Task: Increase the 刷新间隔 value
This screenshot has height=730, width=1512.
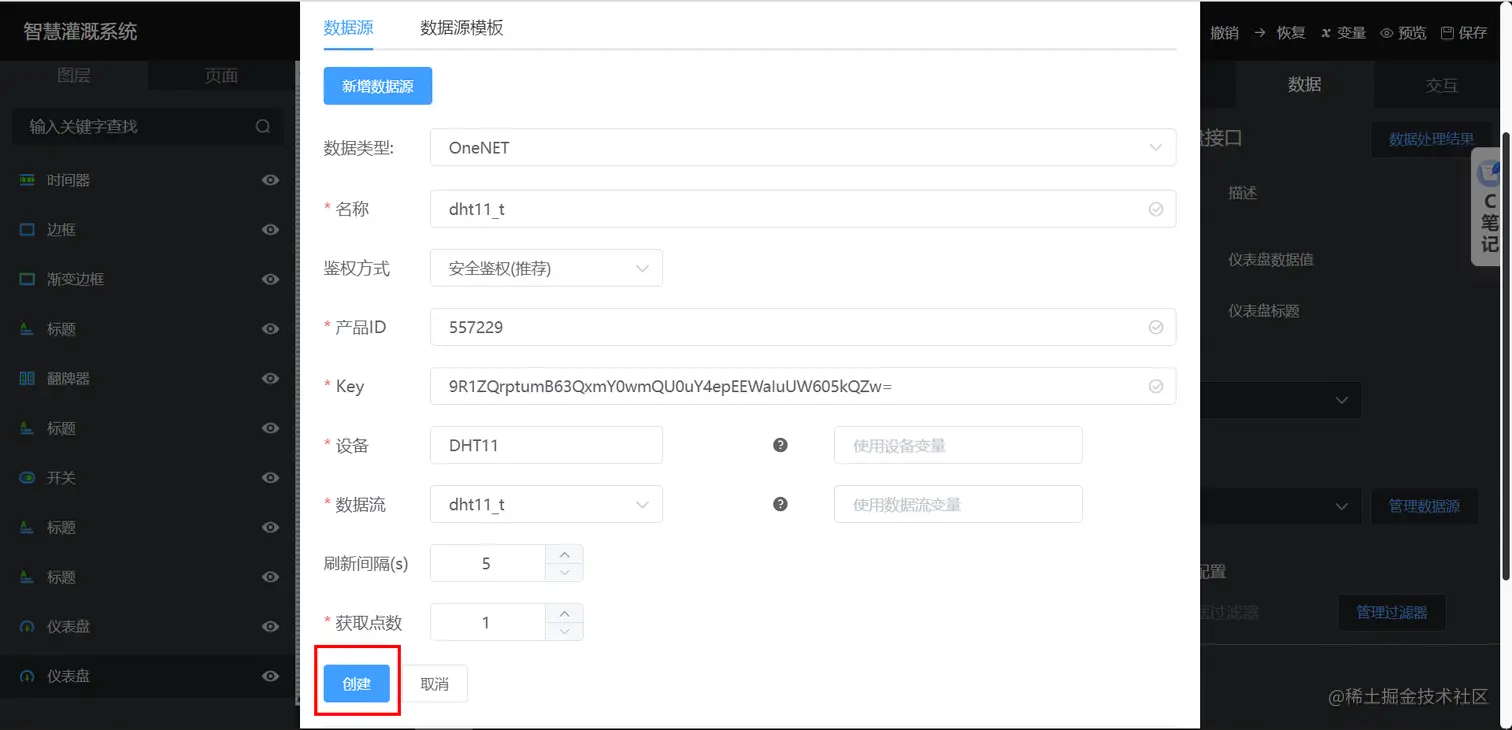Action: point(564,554)
